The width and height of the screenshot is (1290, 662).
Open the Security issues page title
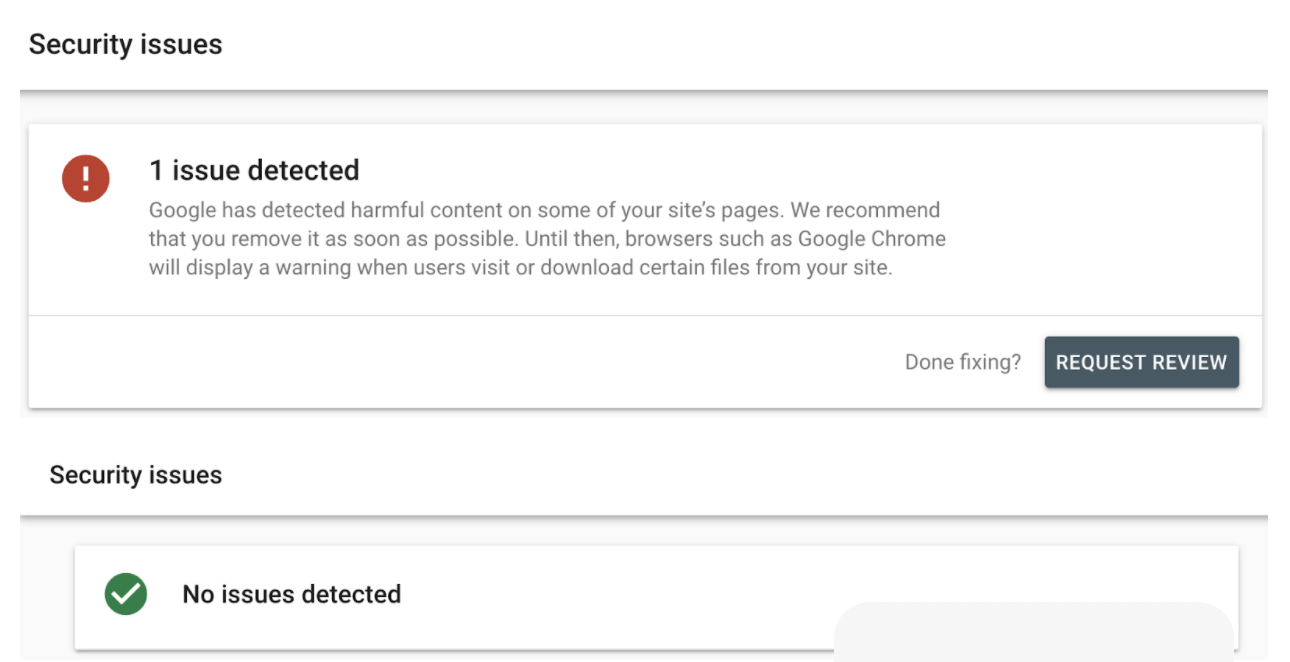[125, 43]
